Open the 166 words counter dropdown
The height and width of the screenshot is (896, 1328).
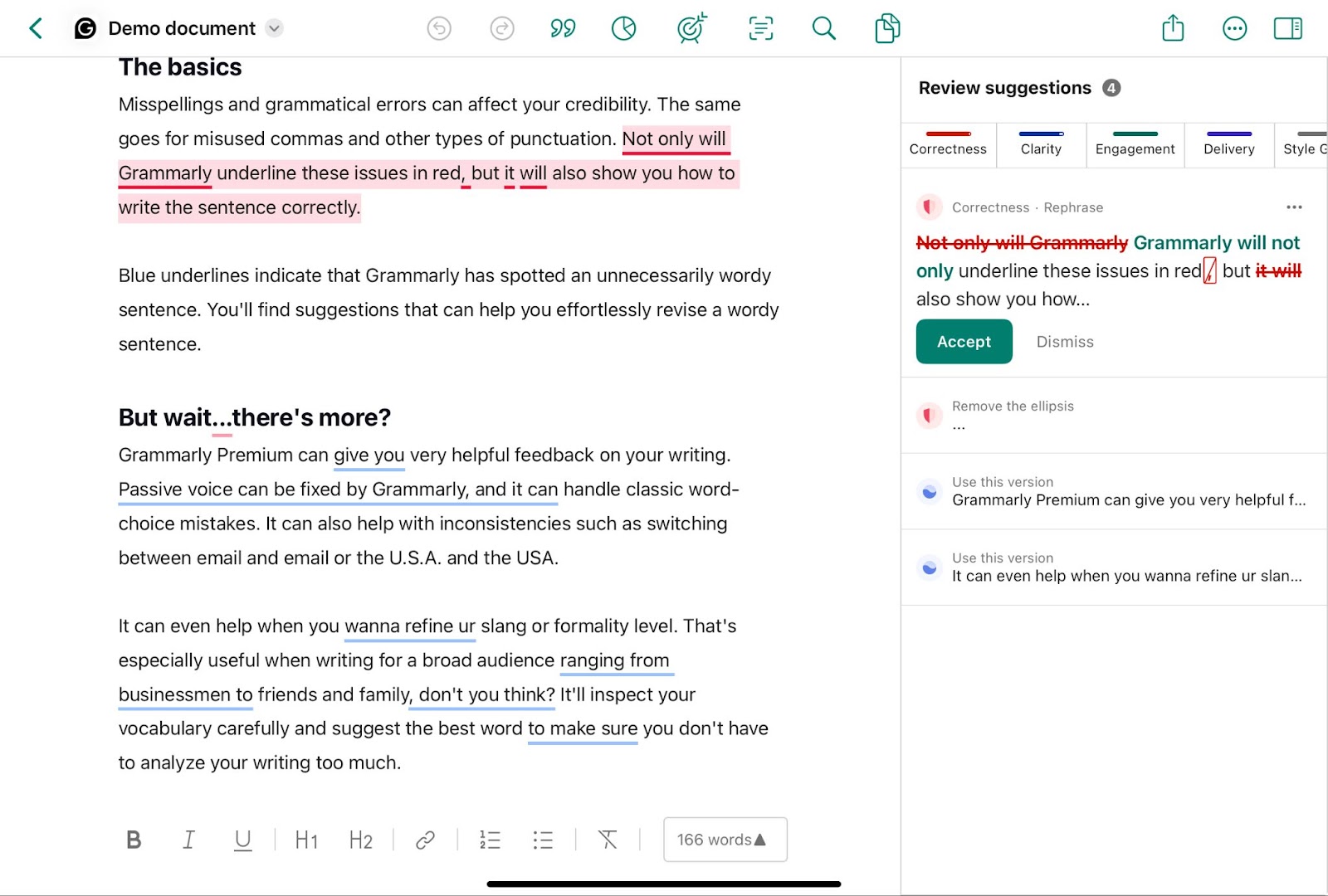(725, 840)
